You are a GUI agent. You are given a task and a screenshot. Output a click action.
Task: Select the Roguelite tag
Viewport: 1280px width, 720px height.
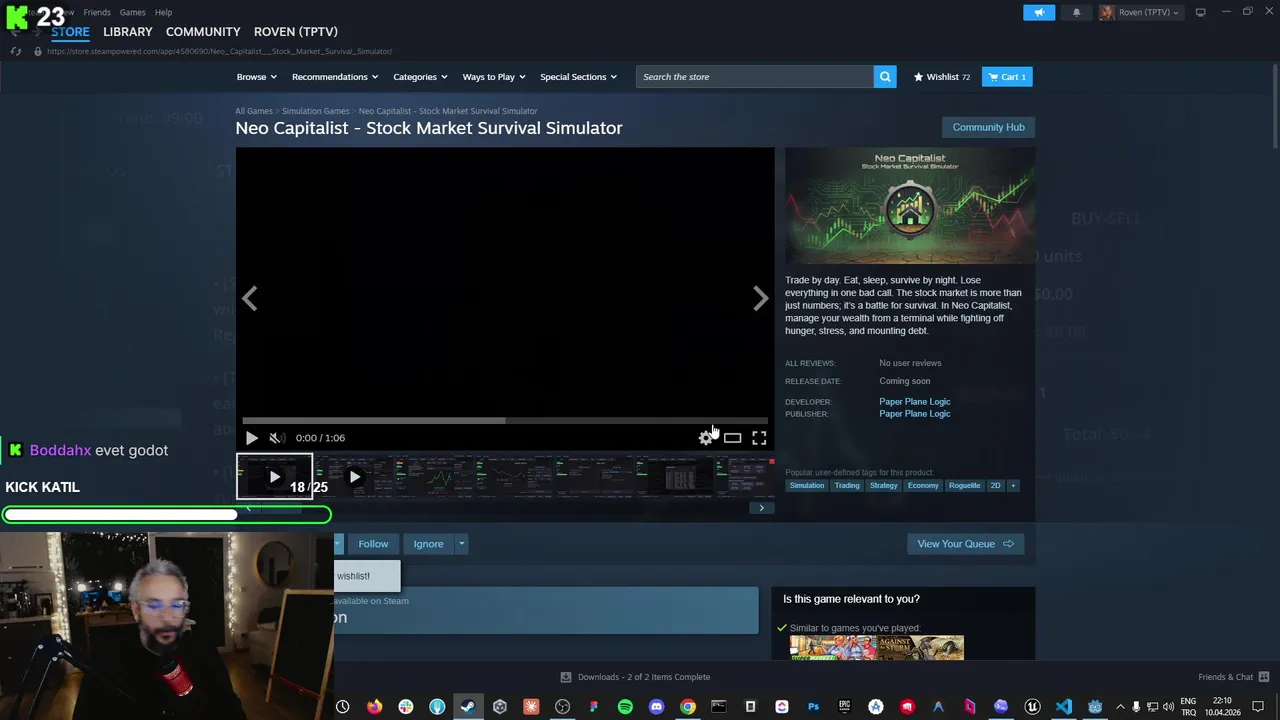(965, 486)
